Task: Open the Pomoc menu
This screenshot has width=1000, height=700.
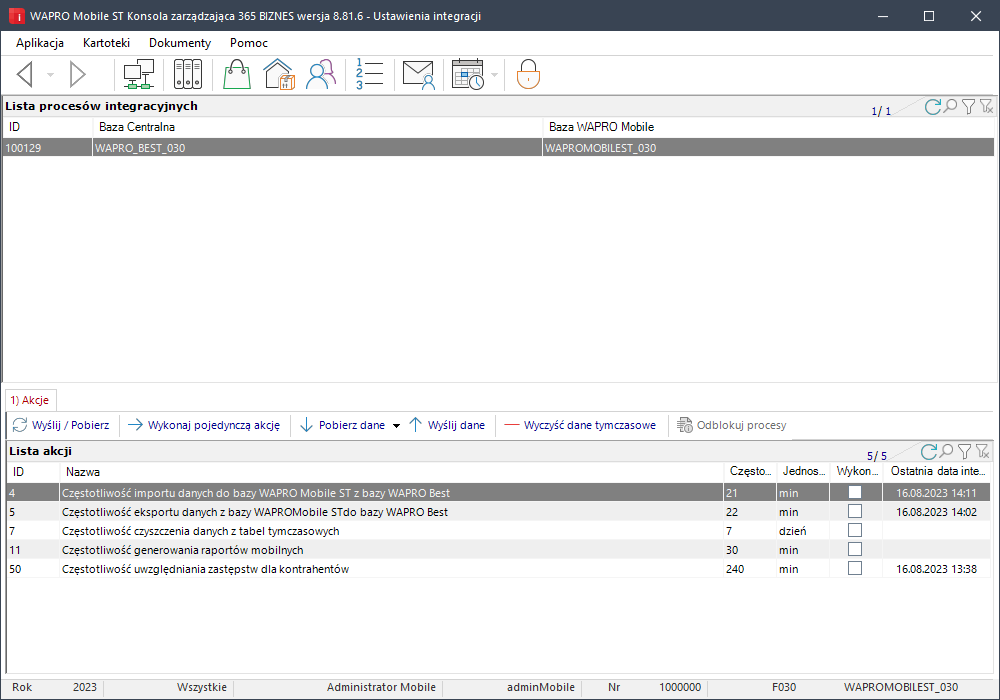Action: pyautogui.click(x=249, y=43)
